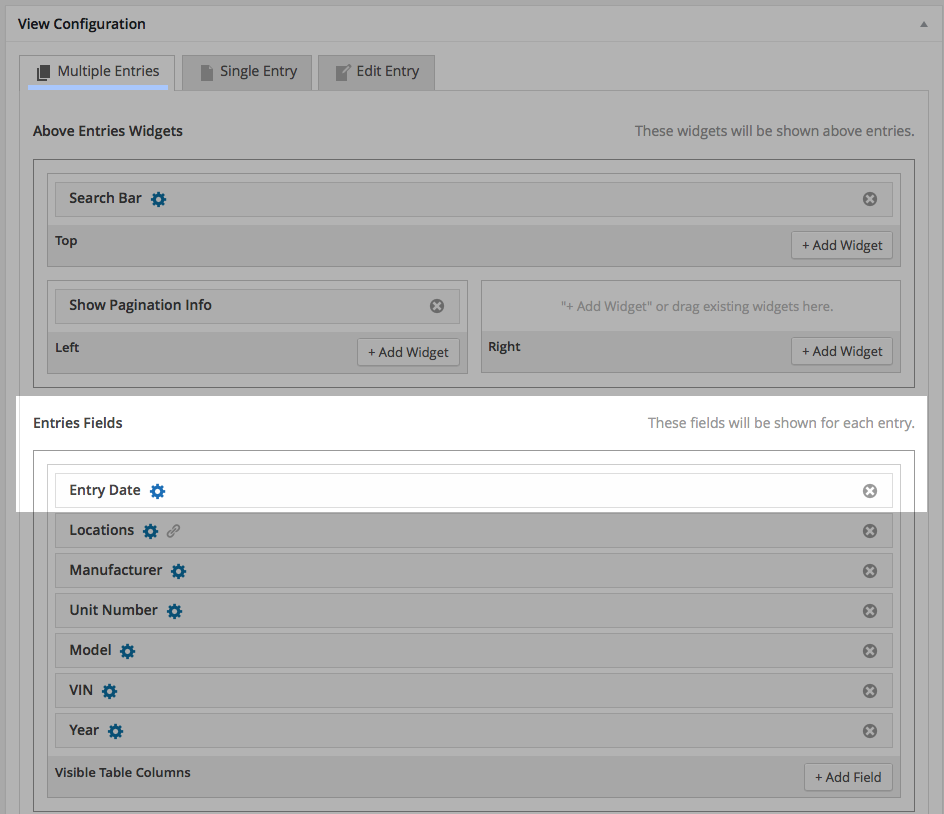Viewport: 944px width, 814px height.
Task: Open Unit Number field settings gear
Action: (x=174, y=611)
